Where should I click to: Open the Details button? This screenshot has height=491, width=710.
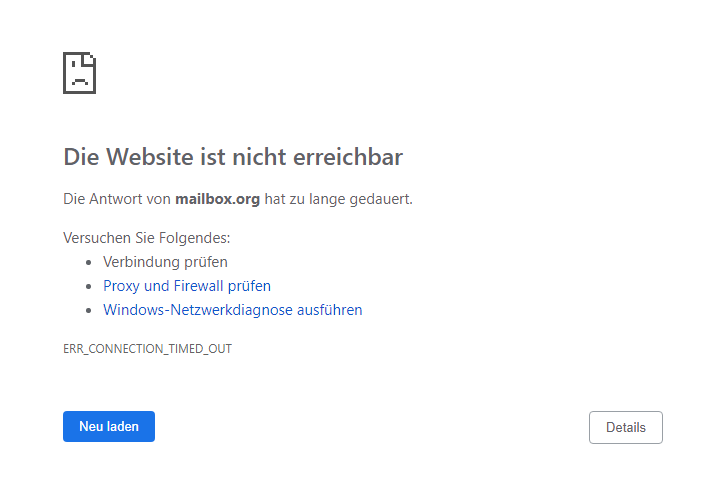625,427
